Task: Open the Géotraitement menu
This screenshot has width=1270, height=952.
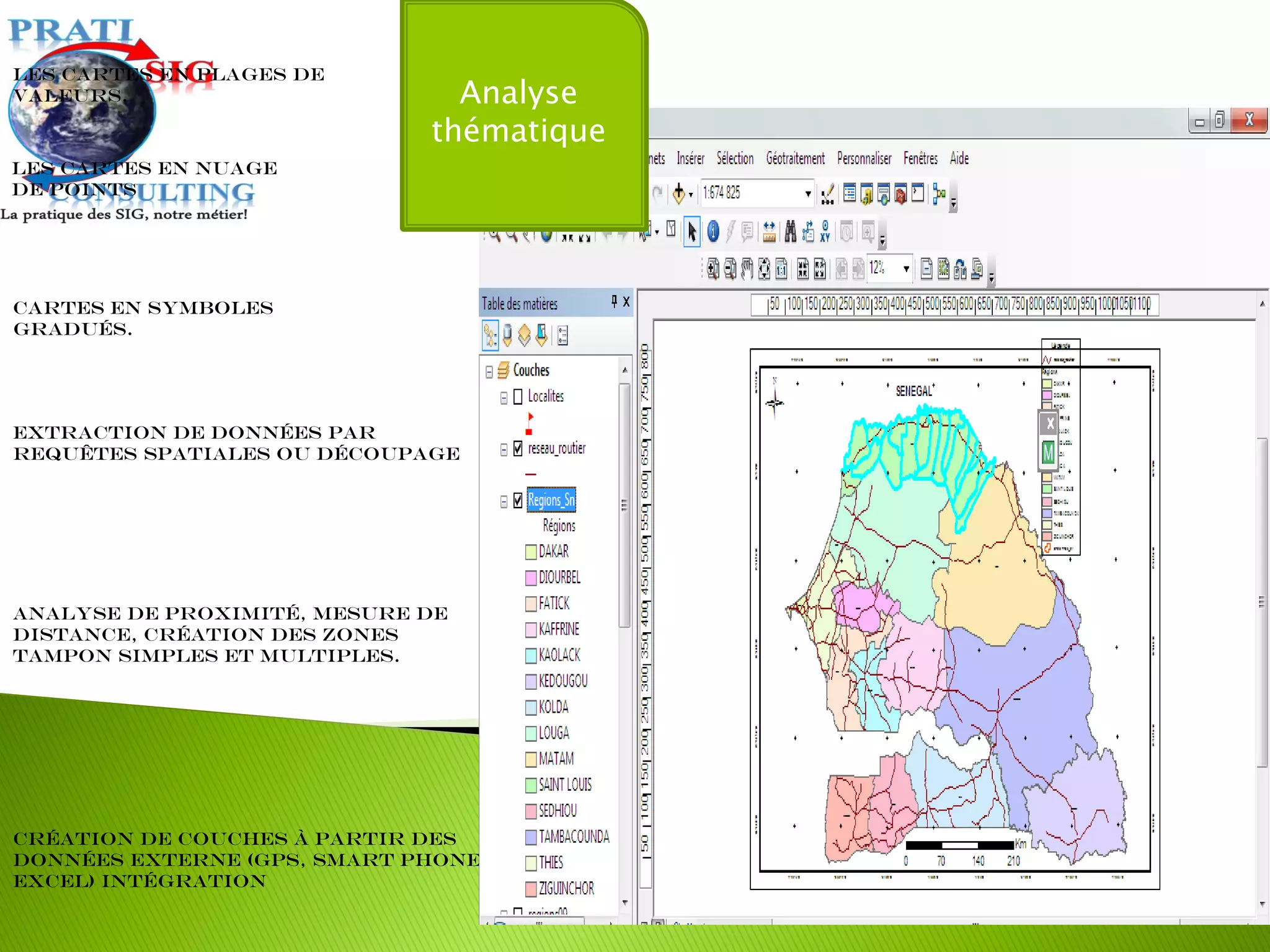Action: tap(795, 159)
